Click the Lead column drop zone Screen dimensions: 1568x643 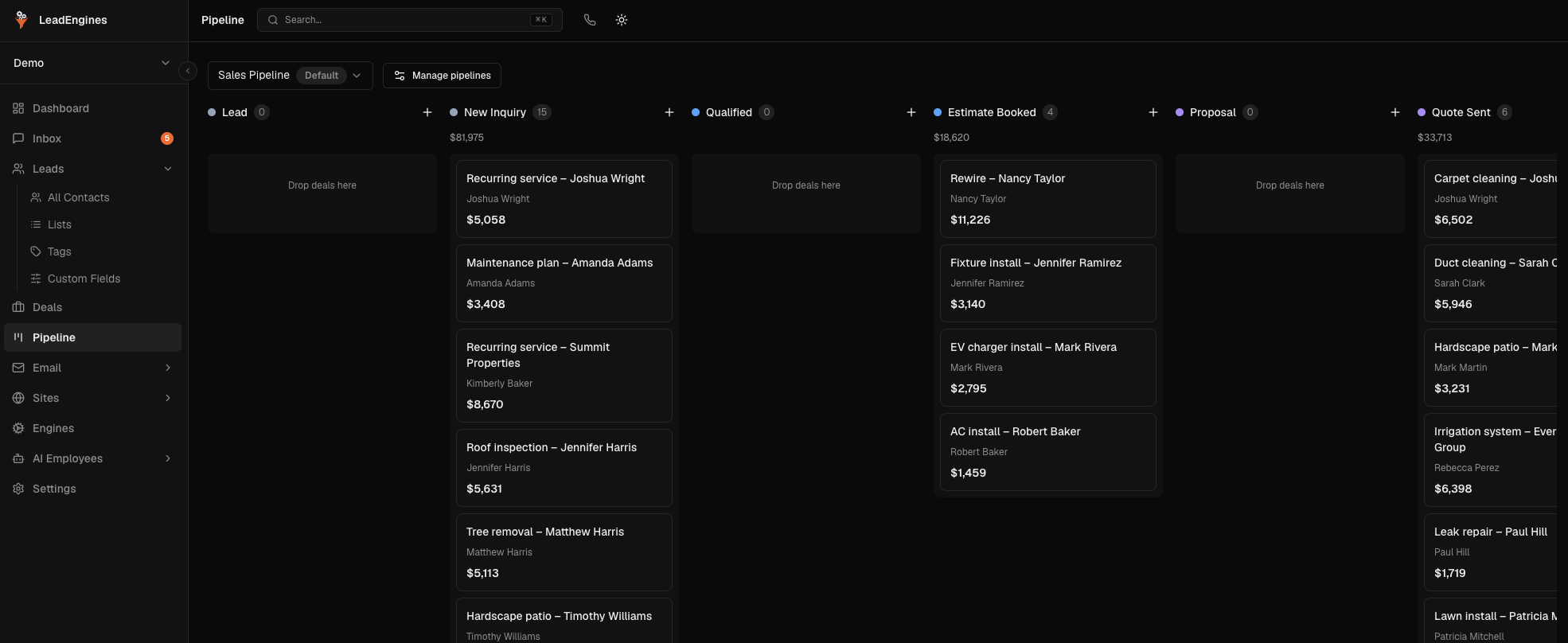click(322, 193)
